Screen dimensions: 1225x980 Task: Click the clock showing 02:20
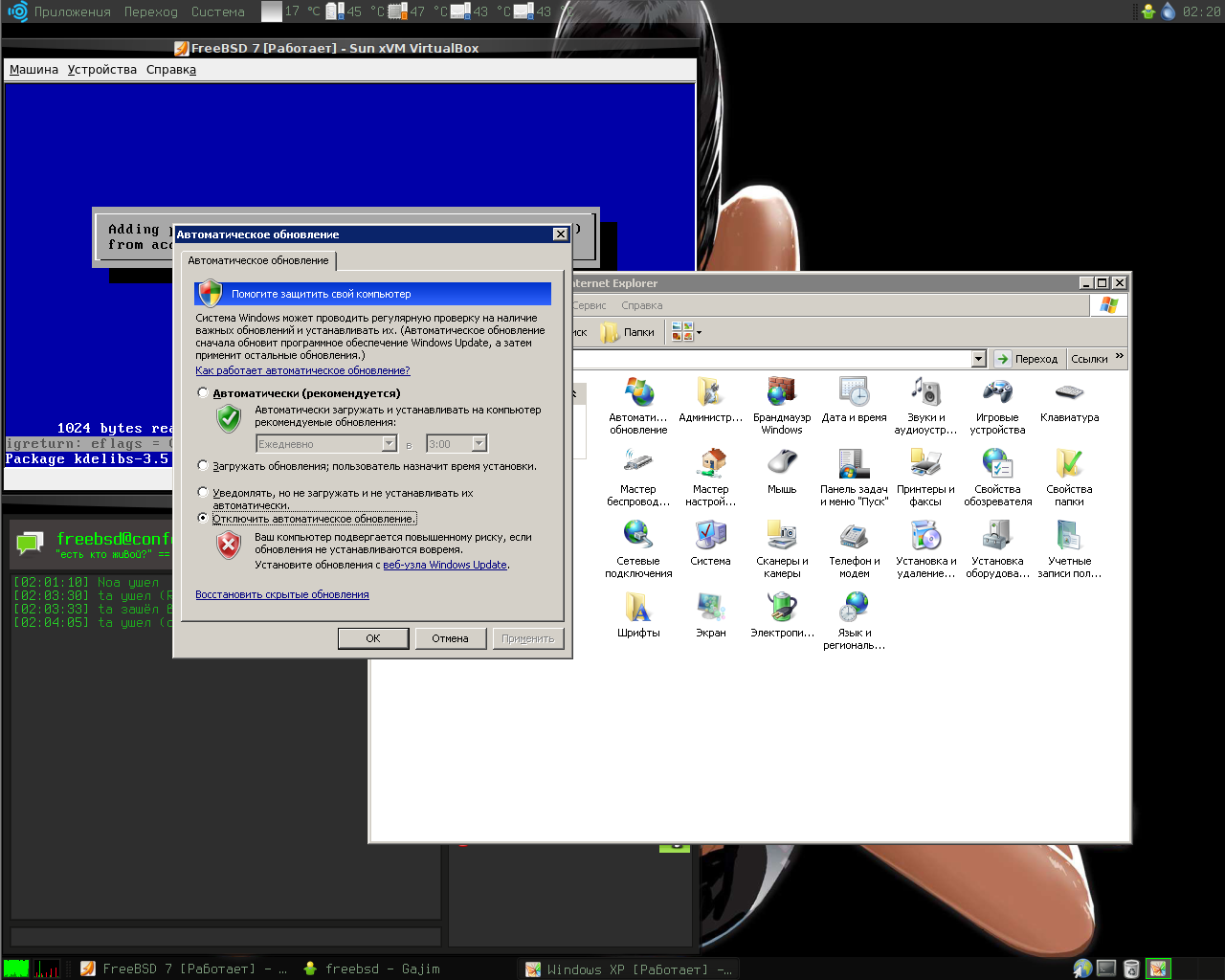pos(1201,11)
